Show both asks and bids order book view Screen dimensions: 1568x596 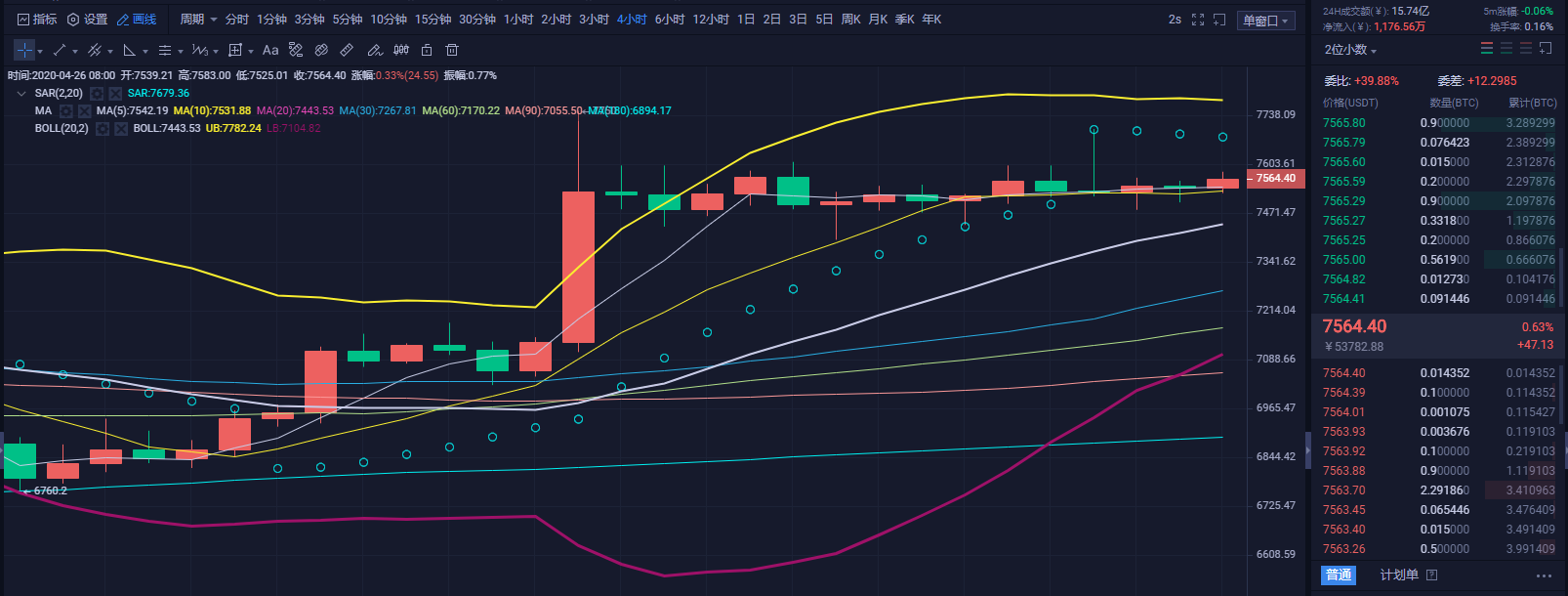coord(1487,49)
